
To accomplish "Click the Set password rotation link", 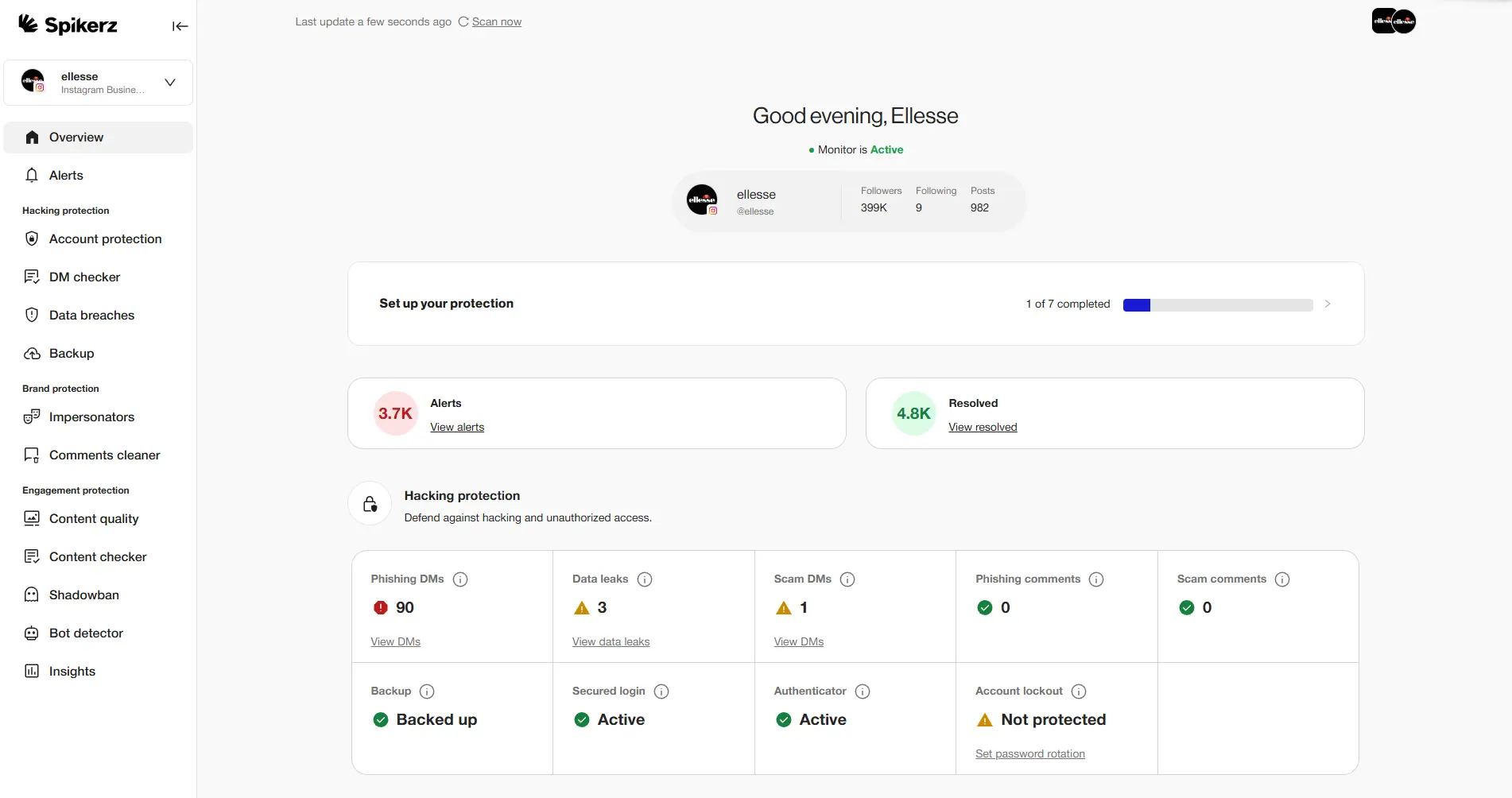I will [1030, 754].
